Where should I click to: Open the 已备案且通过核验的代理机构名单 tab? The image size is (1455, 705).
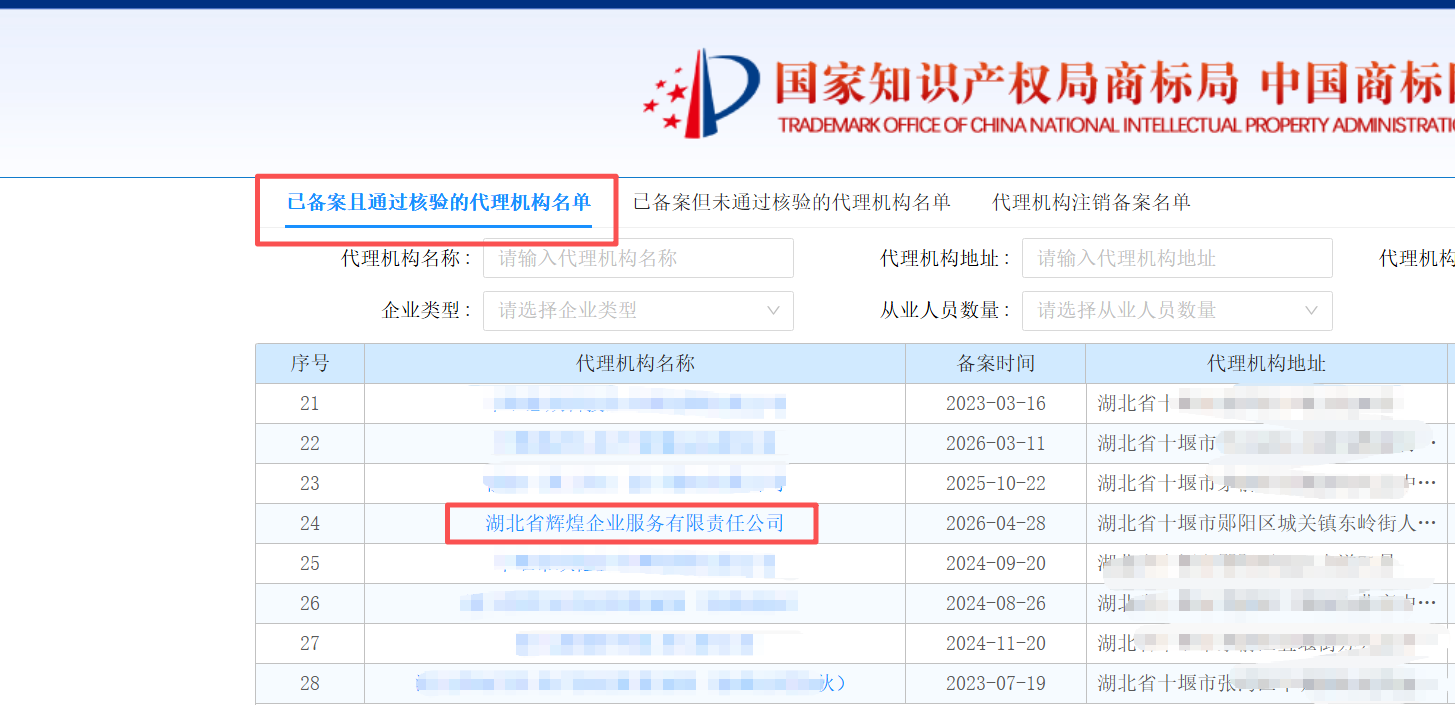(439, 202)
